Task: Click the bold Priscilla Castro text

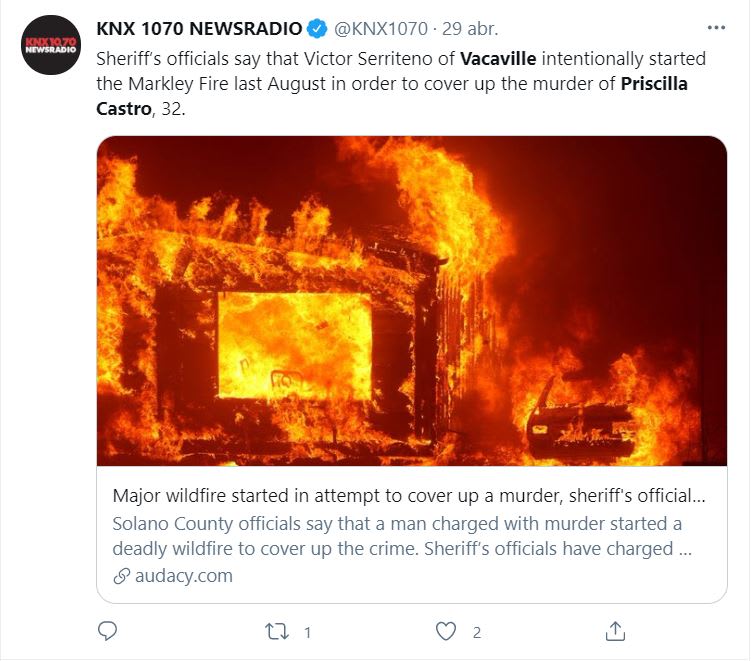Action: tap(654, 84)
